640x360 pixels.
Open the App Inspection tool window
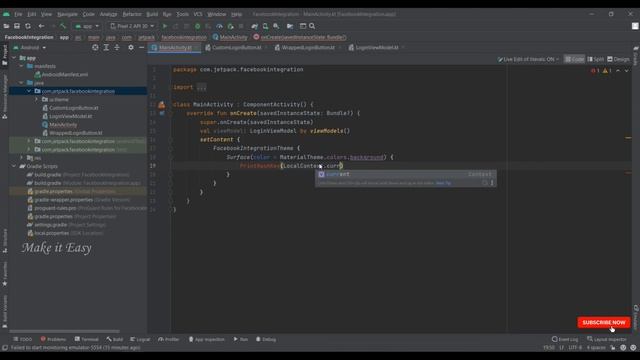coord(207,340)
